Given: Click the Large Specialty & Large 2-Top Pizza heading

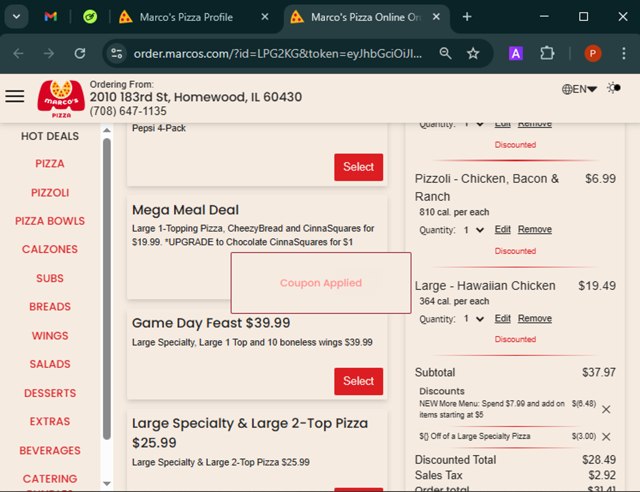Looking at the screenshot, I should pyautogui.click(x=250, y=433).
